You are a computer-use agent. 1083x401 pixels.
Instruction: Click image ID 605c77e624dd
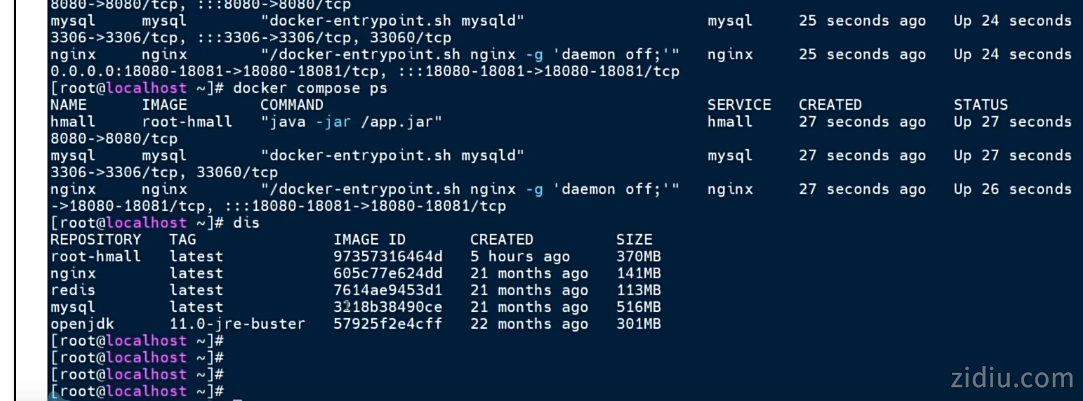pyautogui.click(x=387, y=274)
